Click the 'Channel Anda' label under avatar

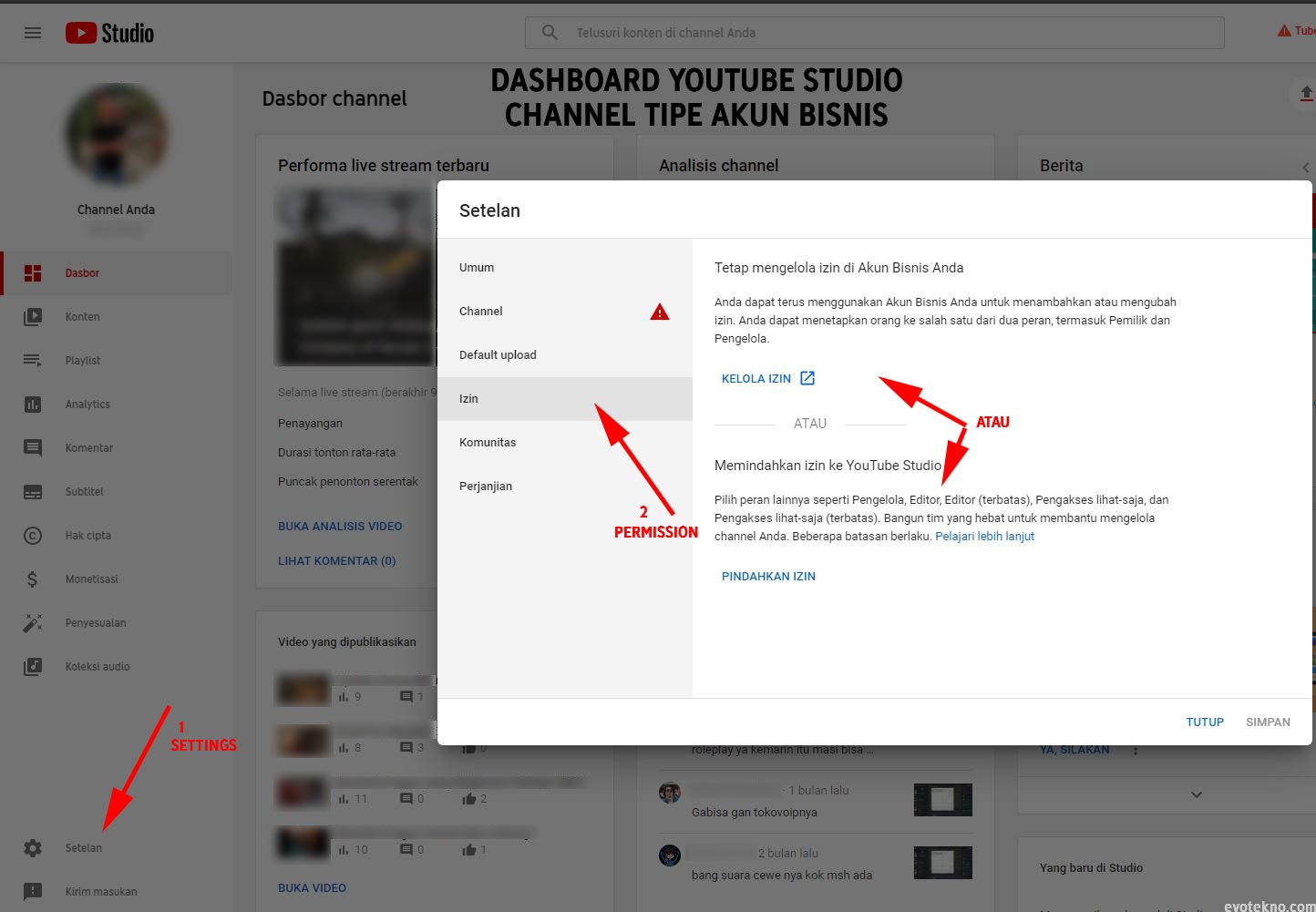(116, 210)
